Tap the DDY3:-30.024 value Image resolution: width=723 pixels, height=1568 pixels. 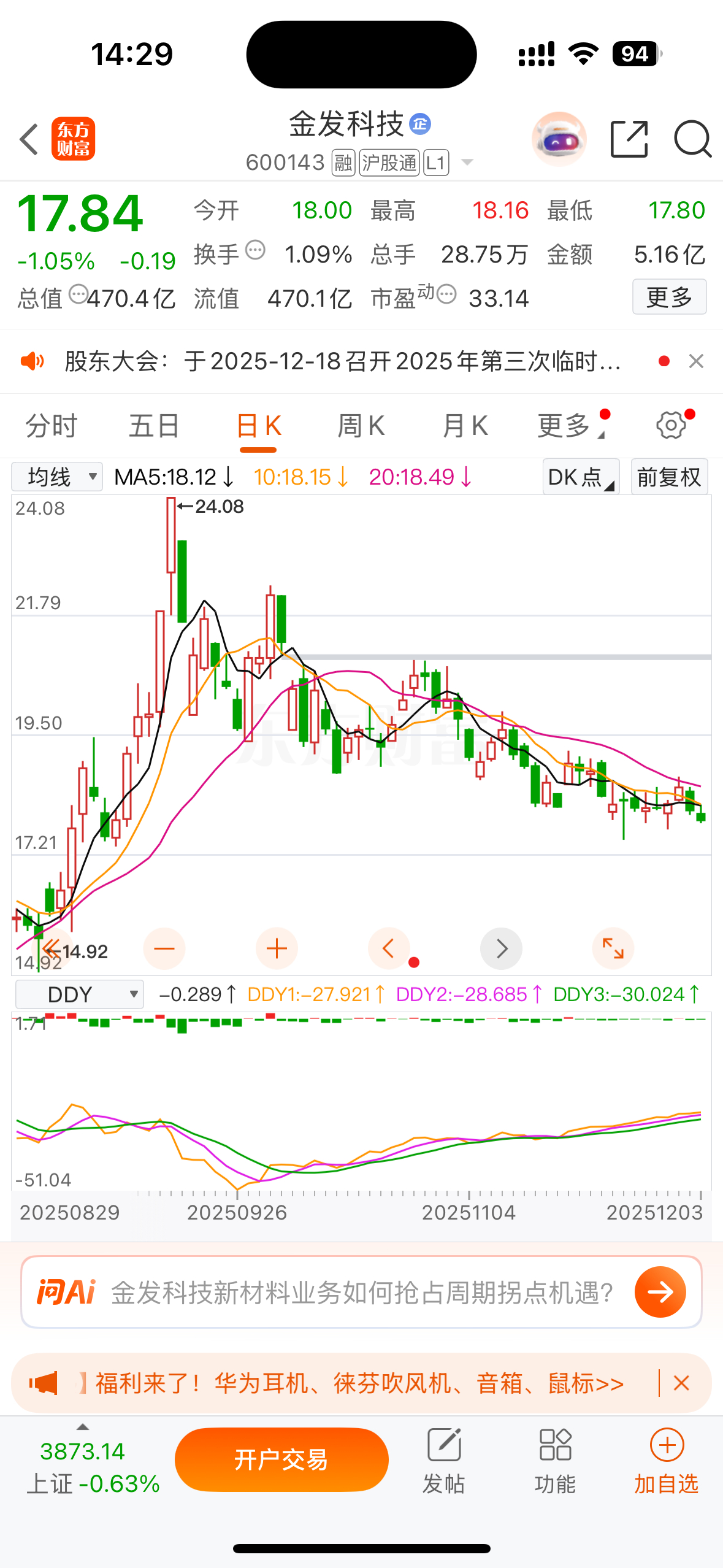(626, 994)
